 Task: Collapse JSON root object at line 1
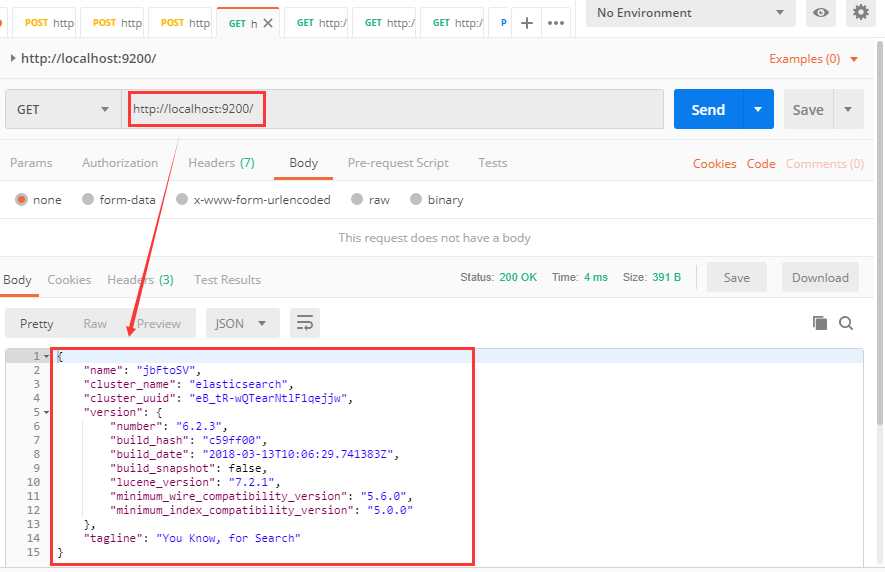click(46, 356)
